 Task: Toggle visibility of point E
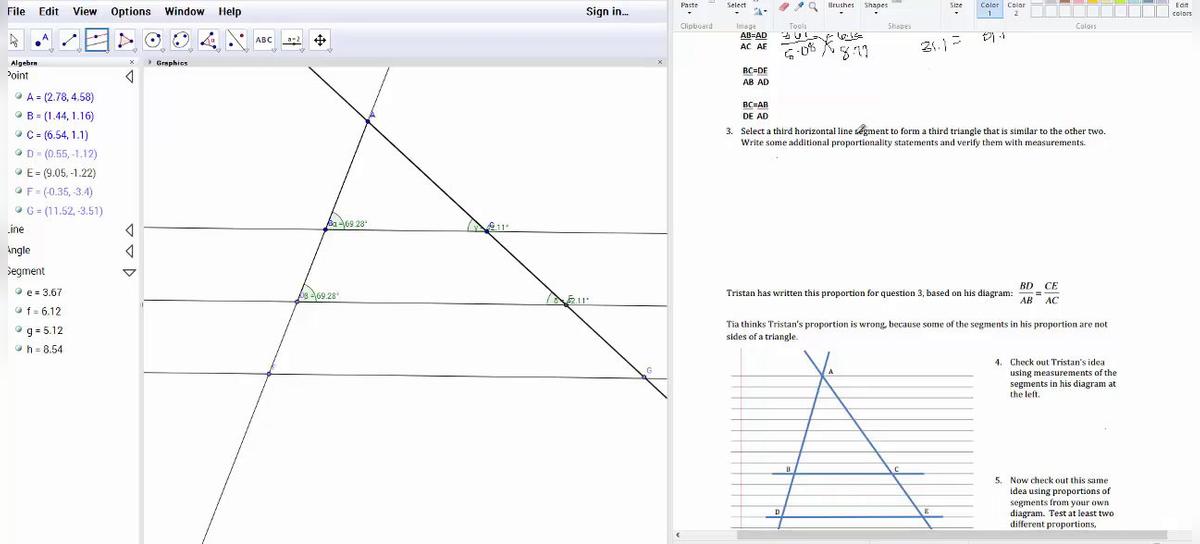point(19,173)
